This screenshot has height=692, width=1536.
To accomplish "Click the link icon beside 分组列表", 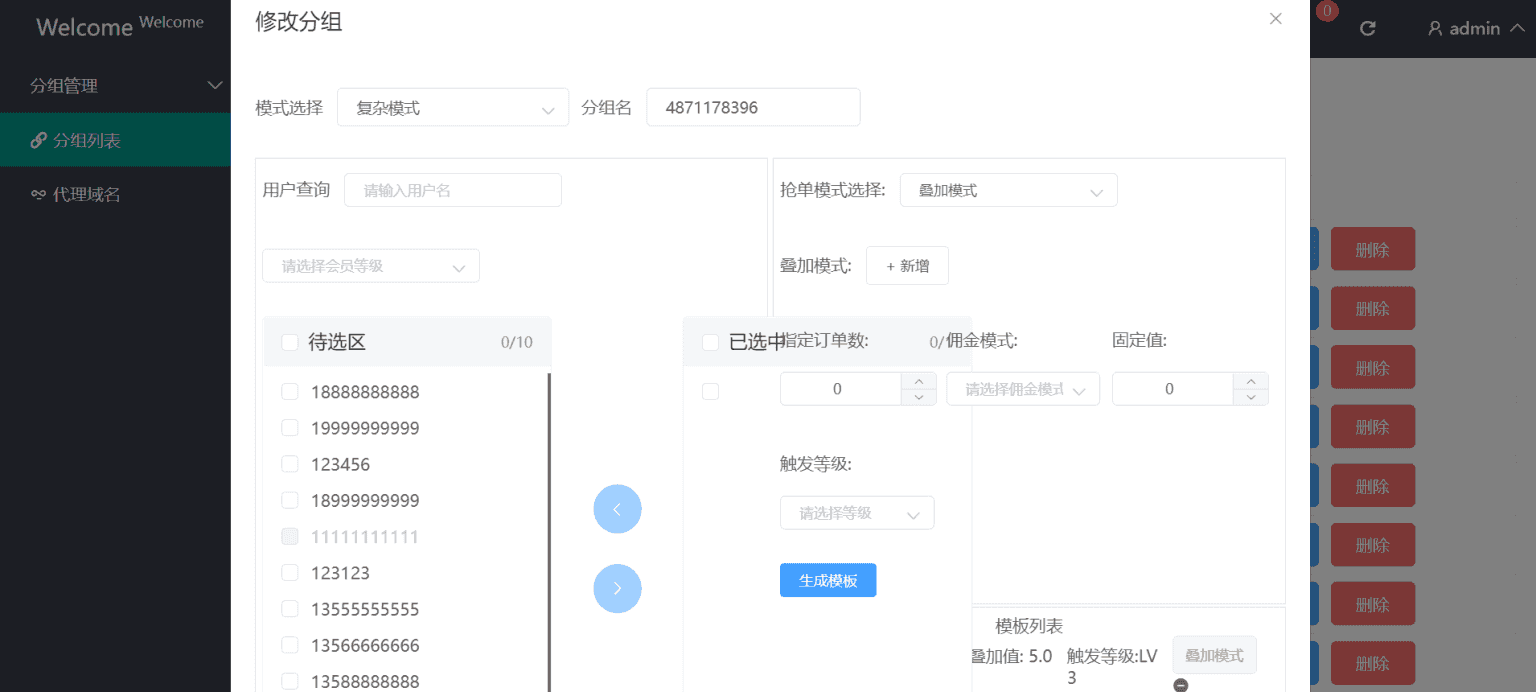I will (x=38, y=140).
